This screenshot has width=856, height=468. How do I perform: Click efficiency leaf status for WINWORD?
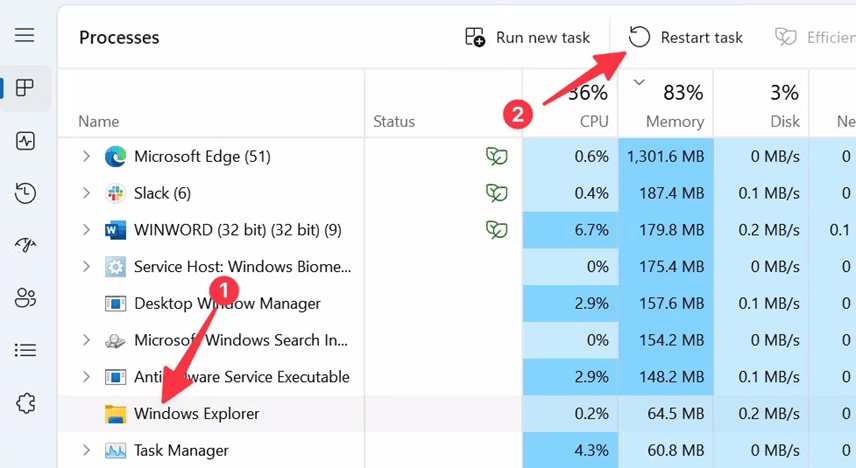pyautogui.click(x=497, y=230)
